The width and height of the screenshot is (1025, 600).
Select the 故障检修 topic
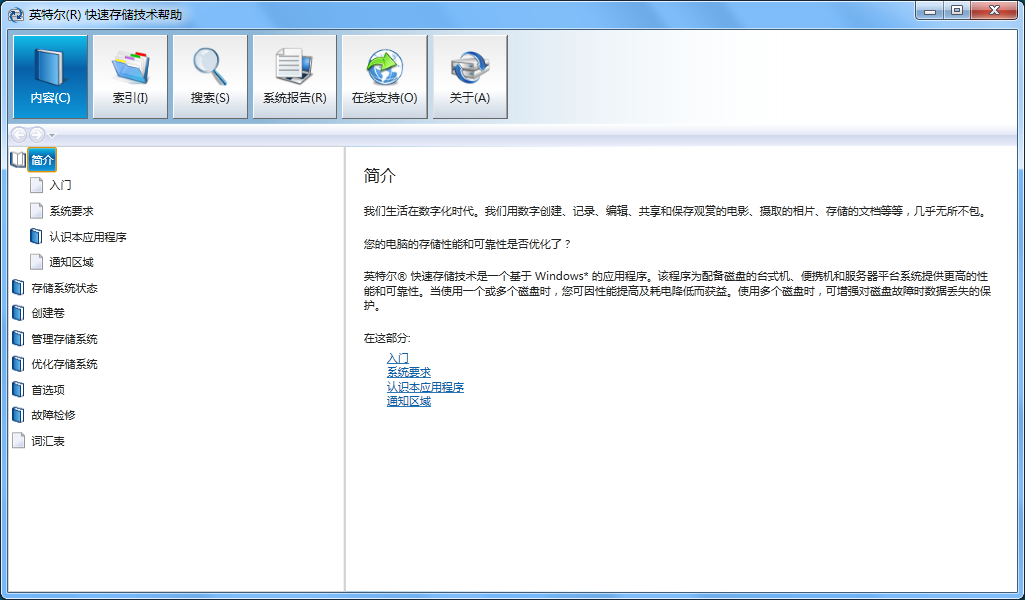[53, 415]
